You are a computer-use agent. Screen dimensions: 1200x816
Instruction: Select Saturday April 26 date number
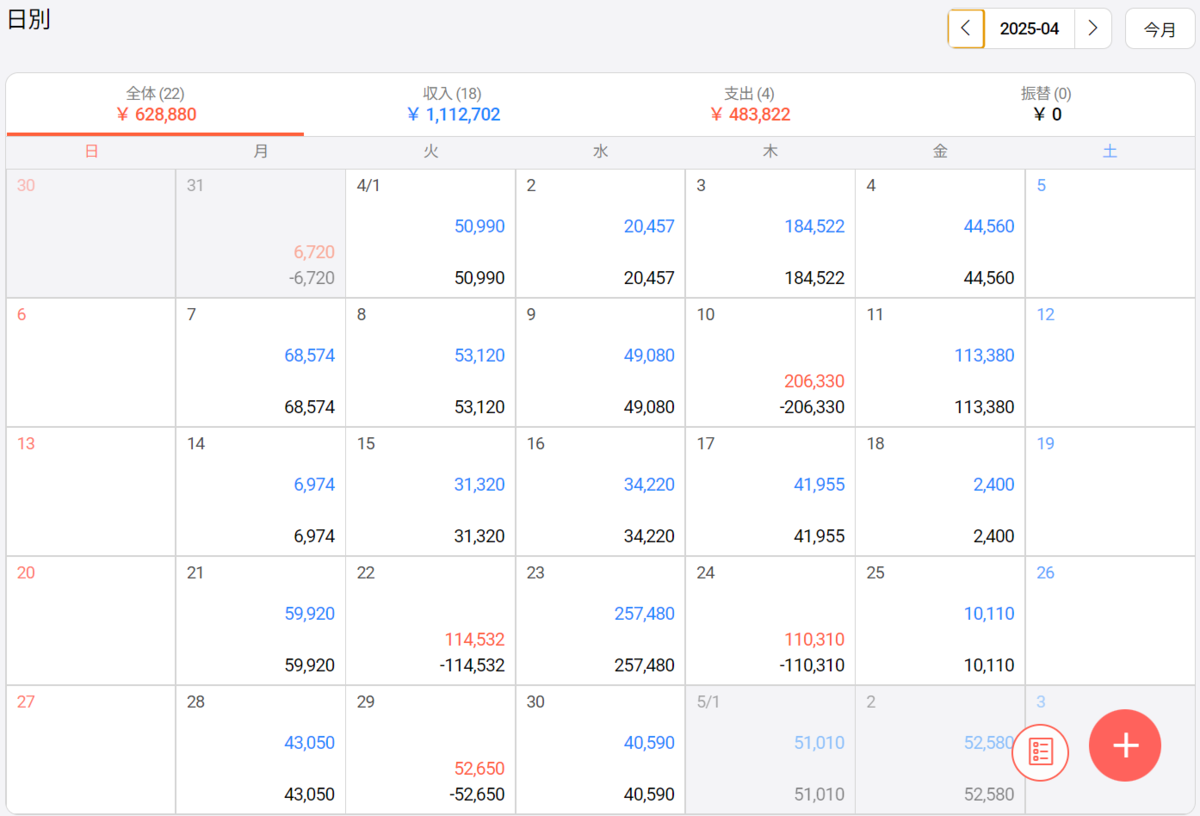click(x=1045, y=572)
